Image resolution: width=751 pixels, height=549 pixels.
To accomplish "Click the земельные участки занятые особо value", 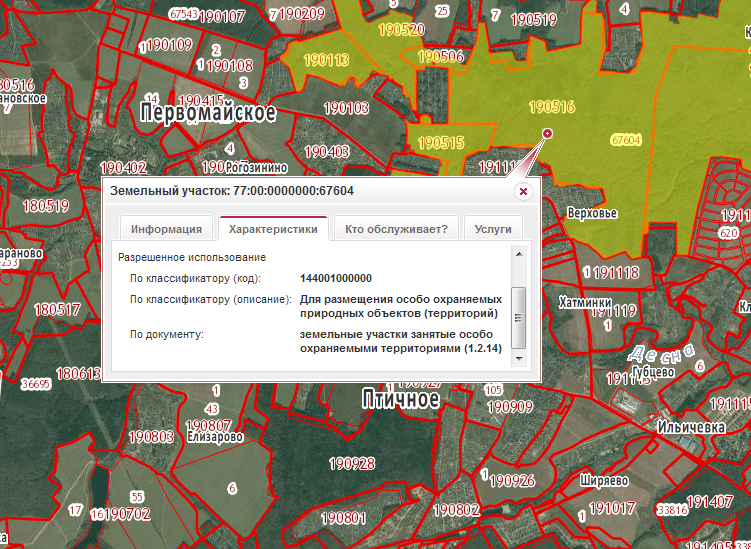I will pyautogui.click(x=401, y=342).
